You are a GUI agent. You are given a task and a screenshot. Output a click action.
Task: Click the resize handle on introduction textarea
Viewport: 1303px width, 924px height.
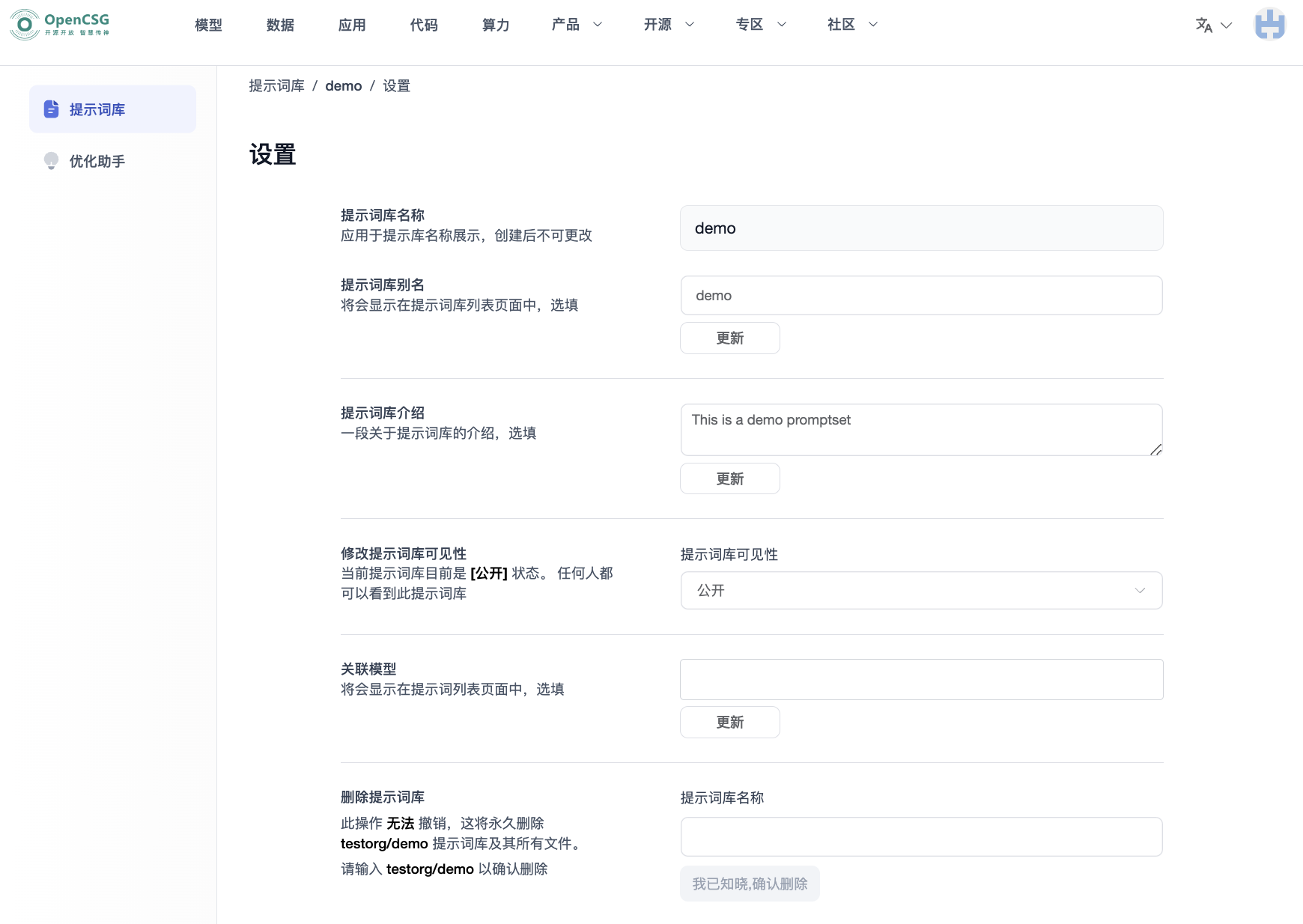[1155, 449]
